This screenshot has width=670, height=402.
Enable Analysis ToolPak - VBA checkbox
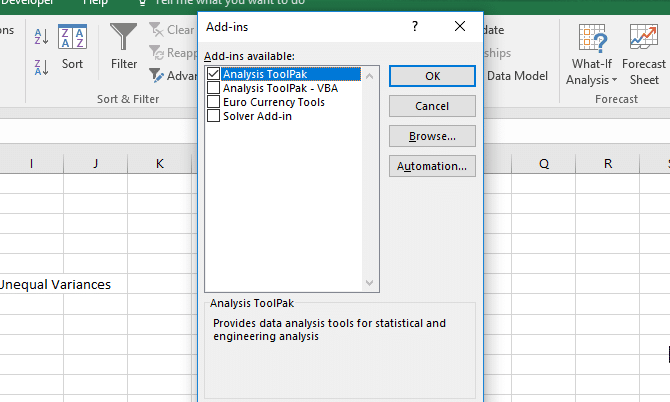pyautogui.click(x=213, y=88)
